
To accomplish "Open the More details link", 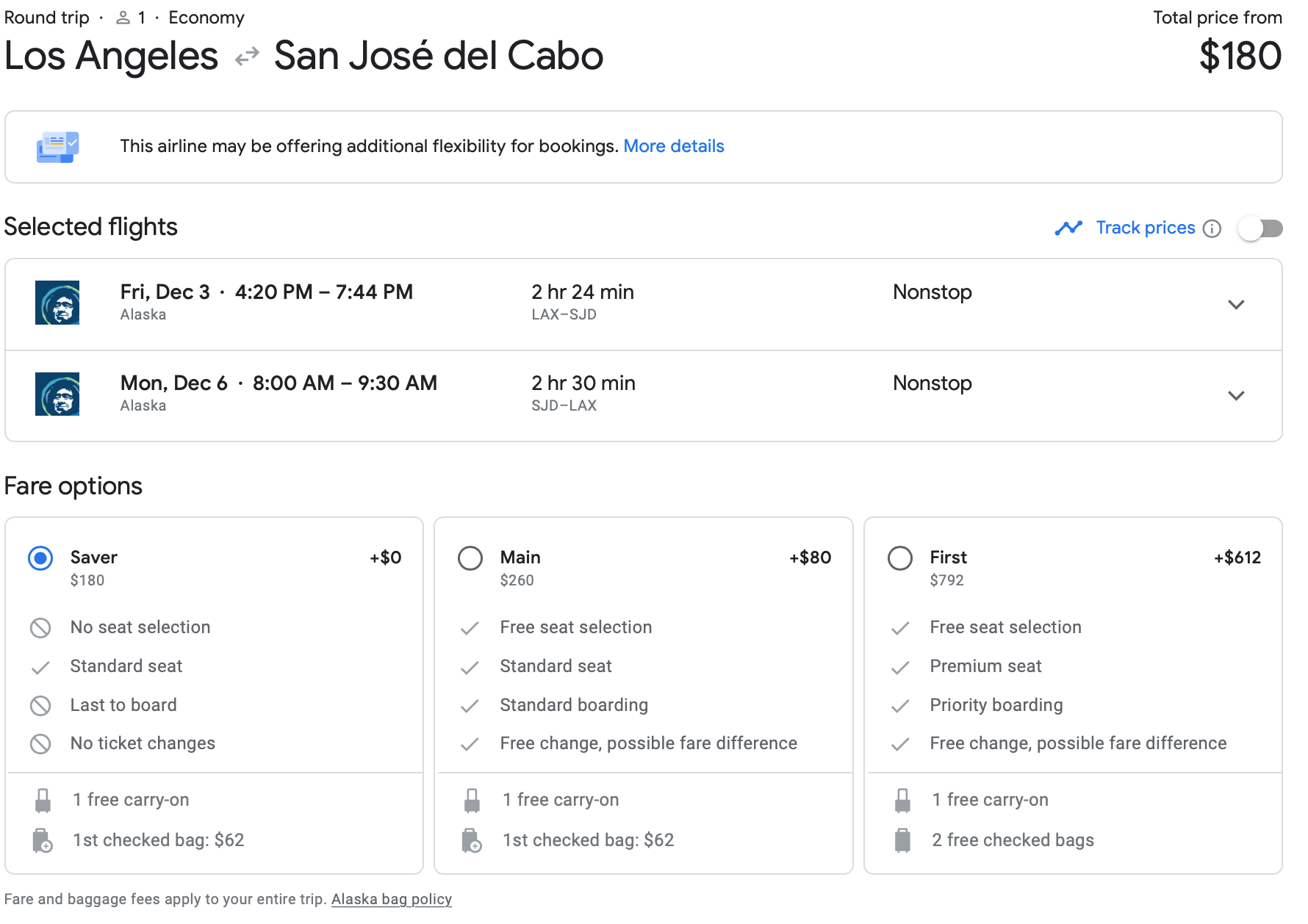I will [x=673, y=146].
